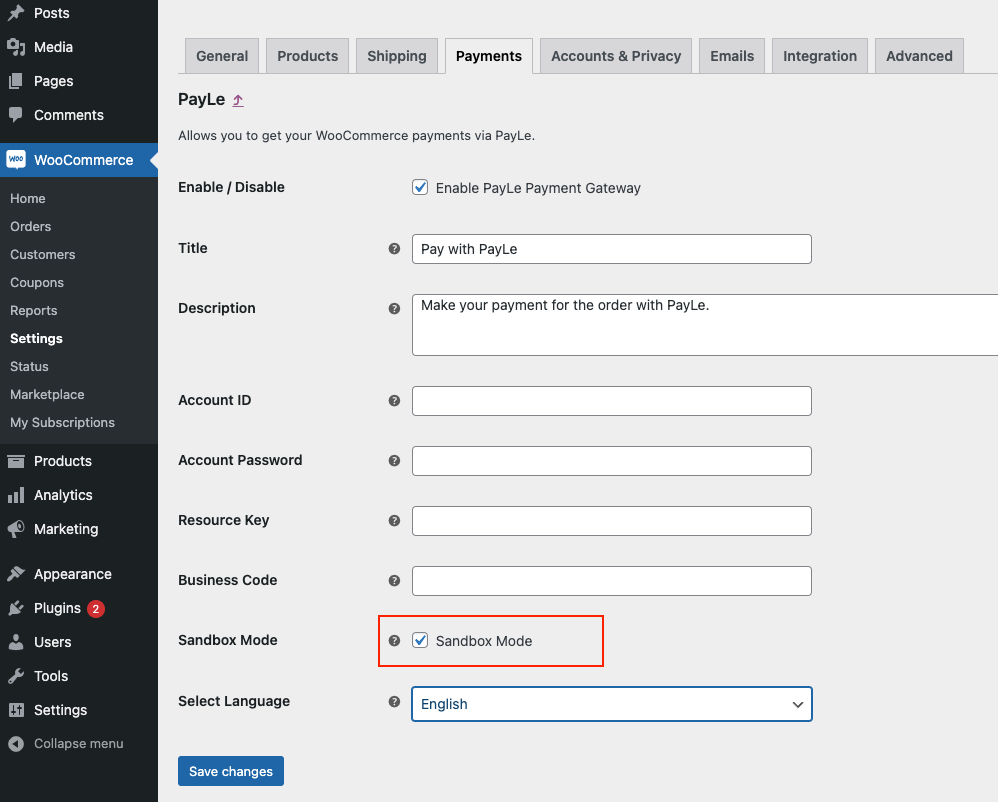Switch to the Advanced tab
The width and height of the screenshot is (998, 802).
point(919,56)
